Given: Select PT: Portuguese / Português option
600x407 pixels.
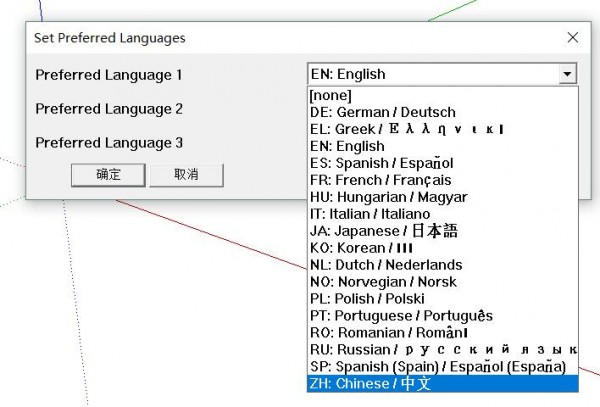Looking at the screenshot, I should point(401,316).
